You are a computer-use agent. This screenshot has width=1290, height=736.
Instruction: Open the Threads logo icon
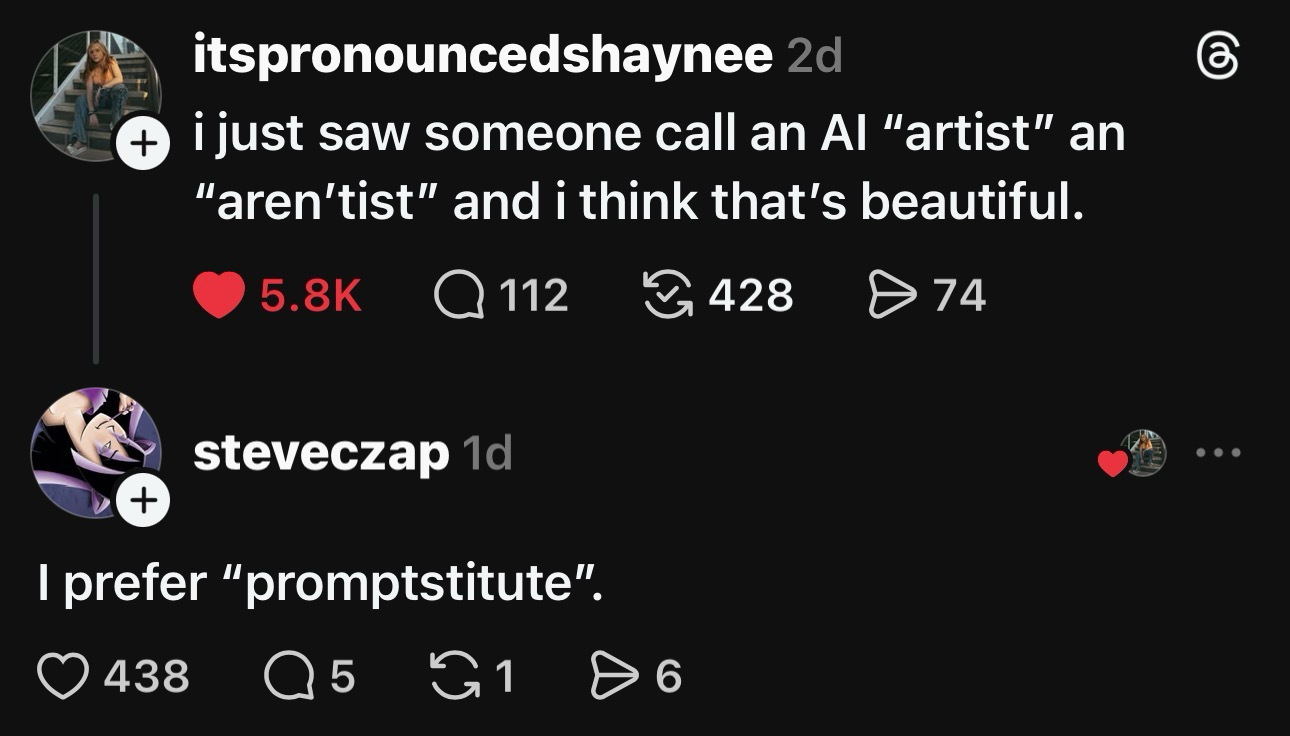coord(1218,58)
